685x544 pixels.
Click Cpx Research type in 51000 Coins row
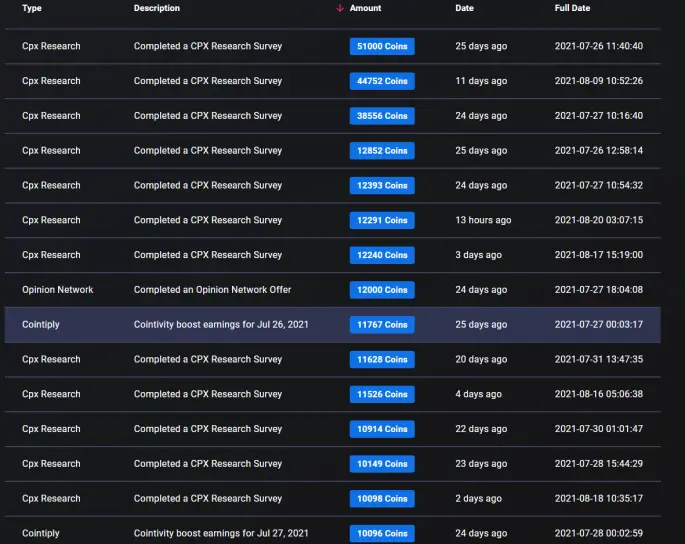[51, 46]
